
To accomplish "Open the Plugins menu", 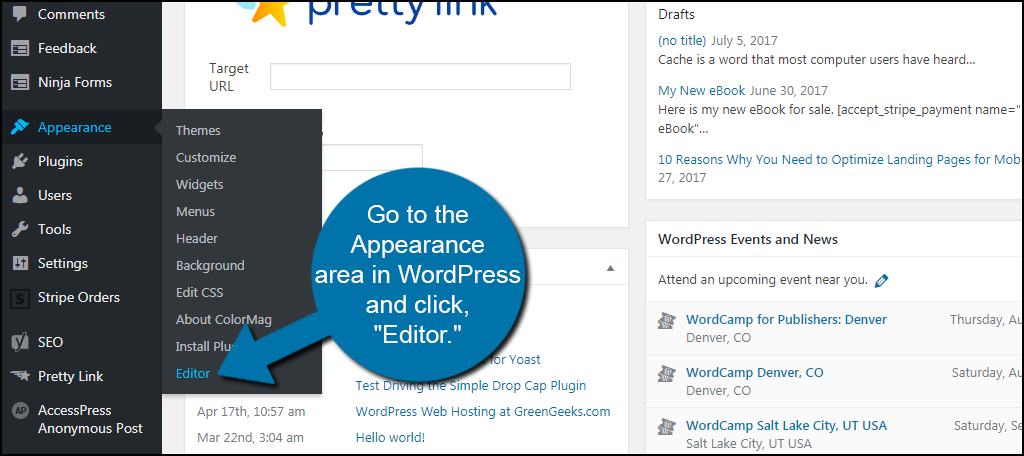I will (x=61, y=161).
